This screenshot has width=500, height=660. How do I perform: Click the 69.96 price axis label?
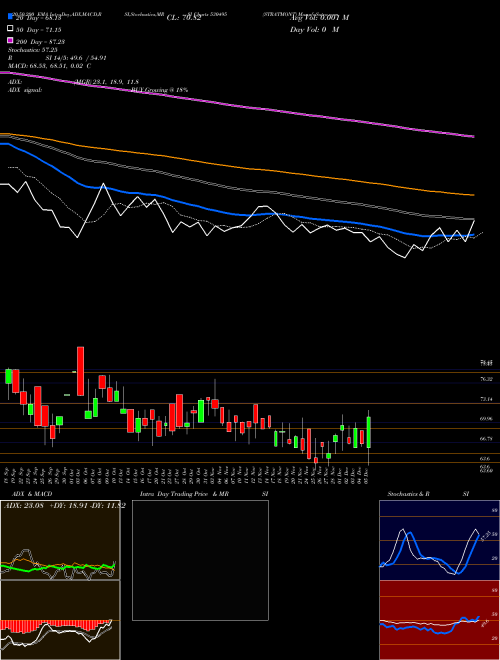(486, 419)
